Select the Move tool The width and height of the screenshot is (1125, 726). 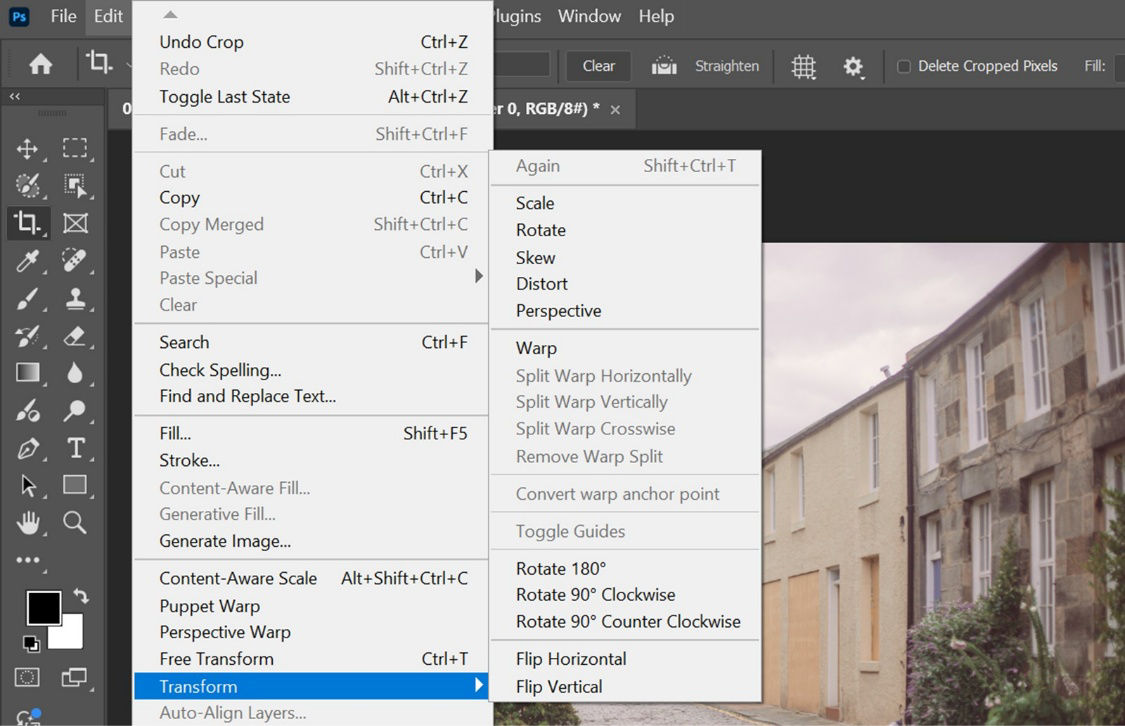click(x=28, y=148)
